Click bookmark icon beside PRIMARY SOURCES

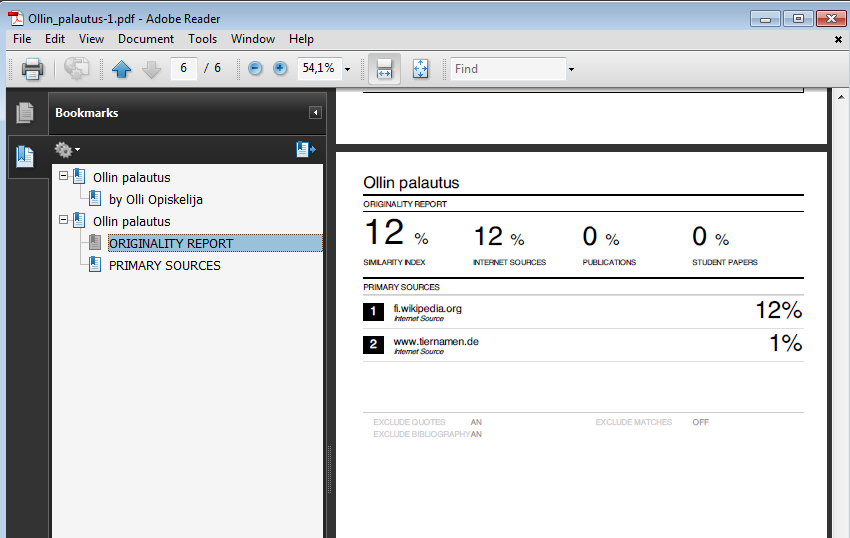click(x=94, y=265)
